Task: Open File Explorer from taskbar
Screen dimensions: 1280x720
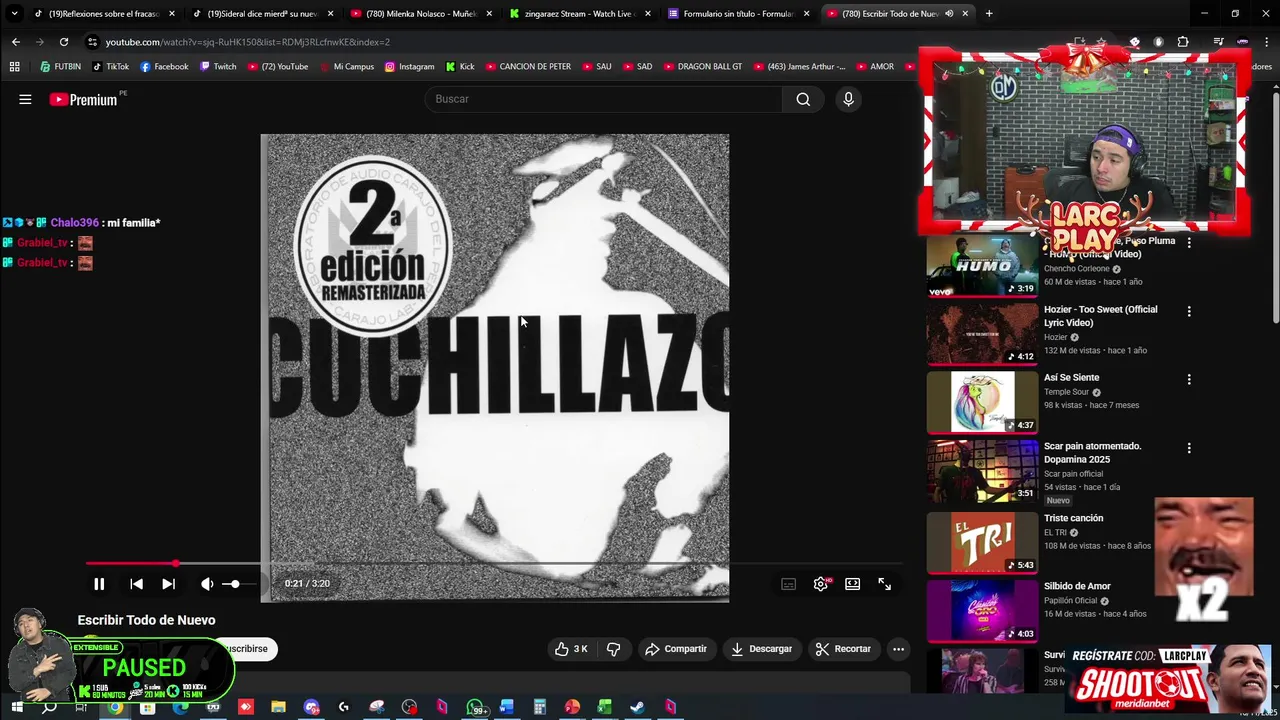Action: (x=278, y=707)
